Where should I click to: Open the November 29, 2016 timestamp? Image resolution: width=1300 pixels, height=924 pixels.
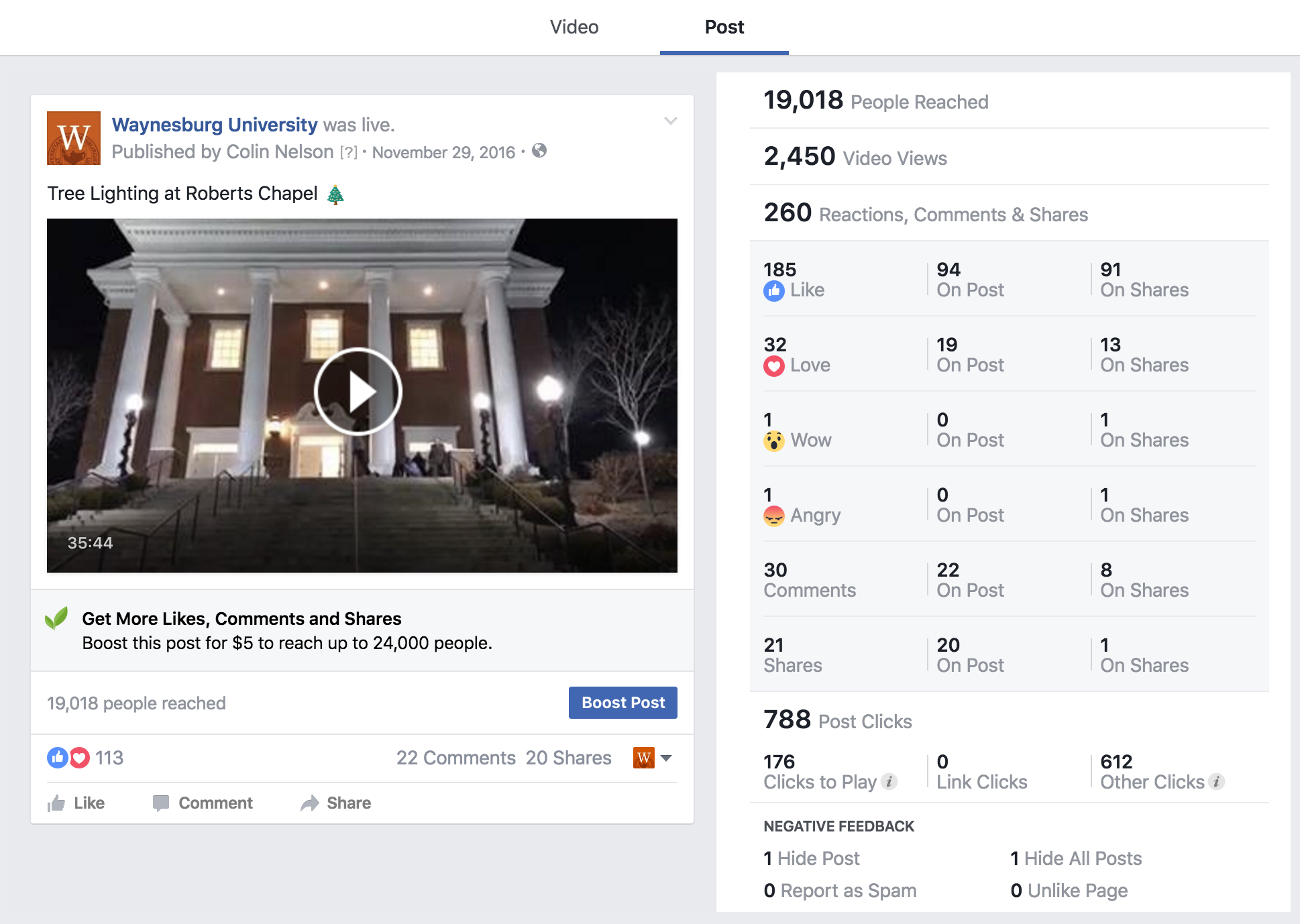(443, 152)
